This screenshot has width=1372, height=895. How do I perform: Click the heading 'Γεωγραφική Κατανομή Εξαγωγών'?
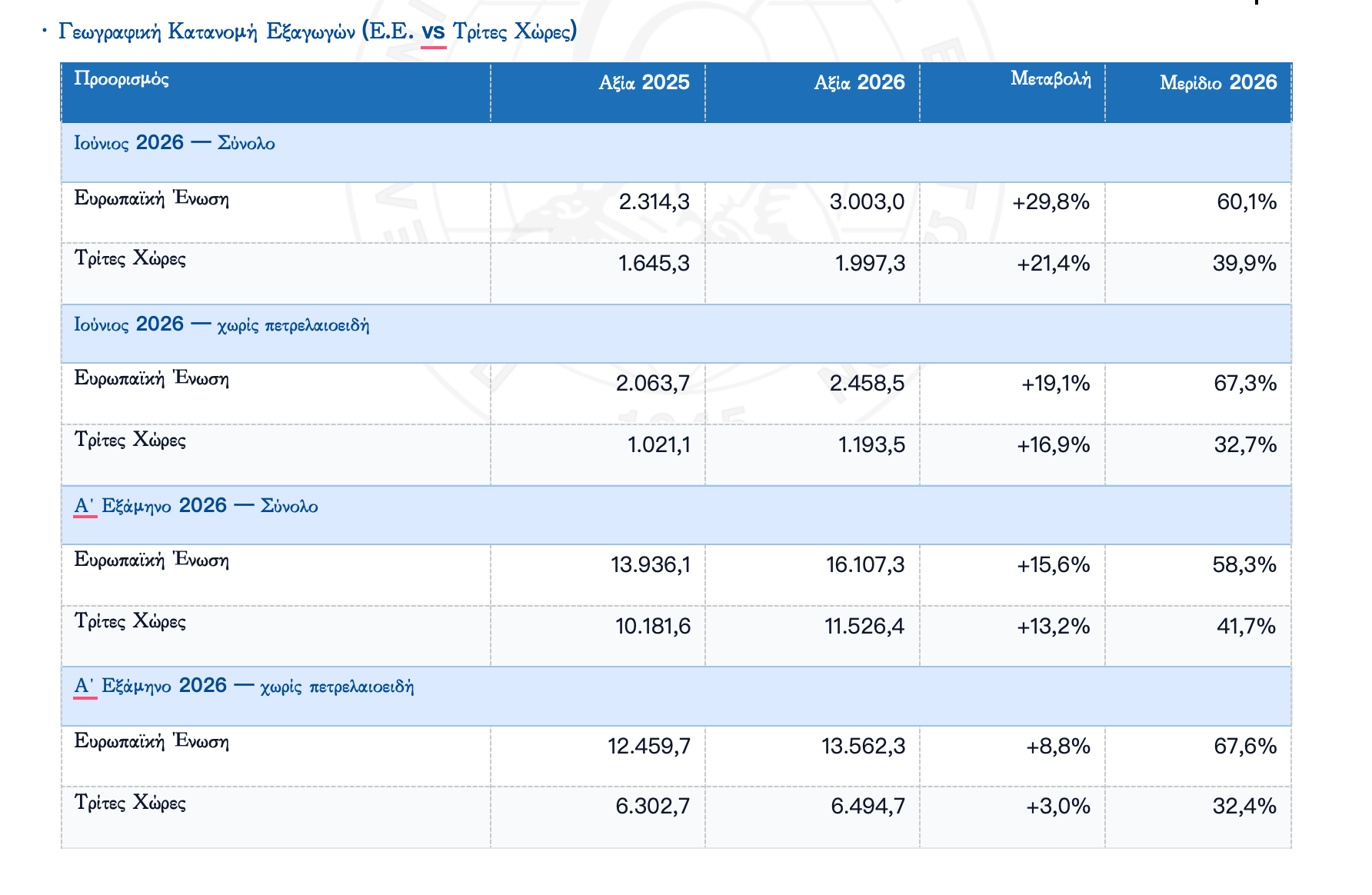207,32
